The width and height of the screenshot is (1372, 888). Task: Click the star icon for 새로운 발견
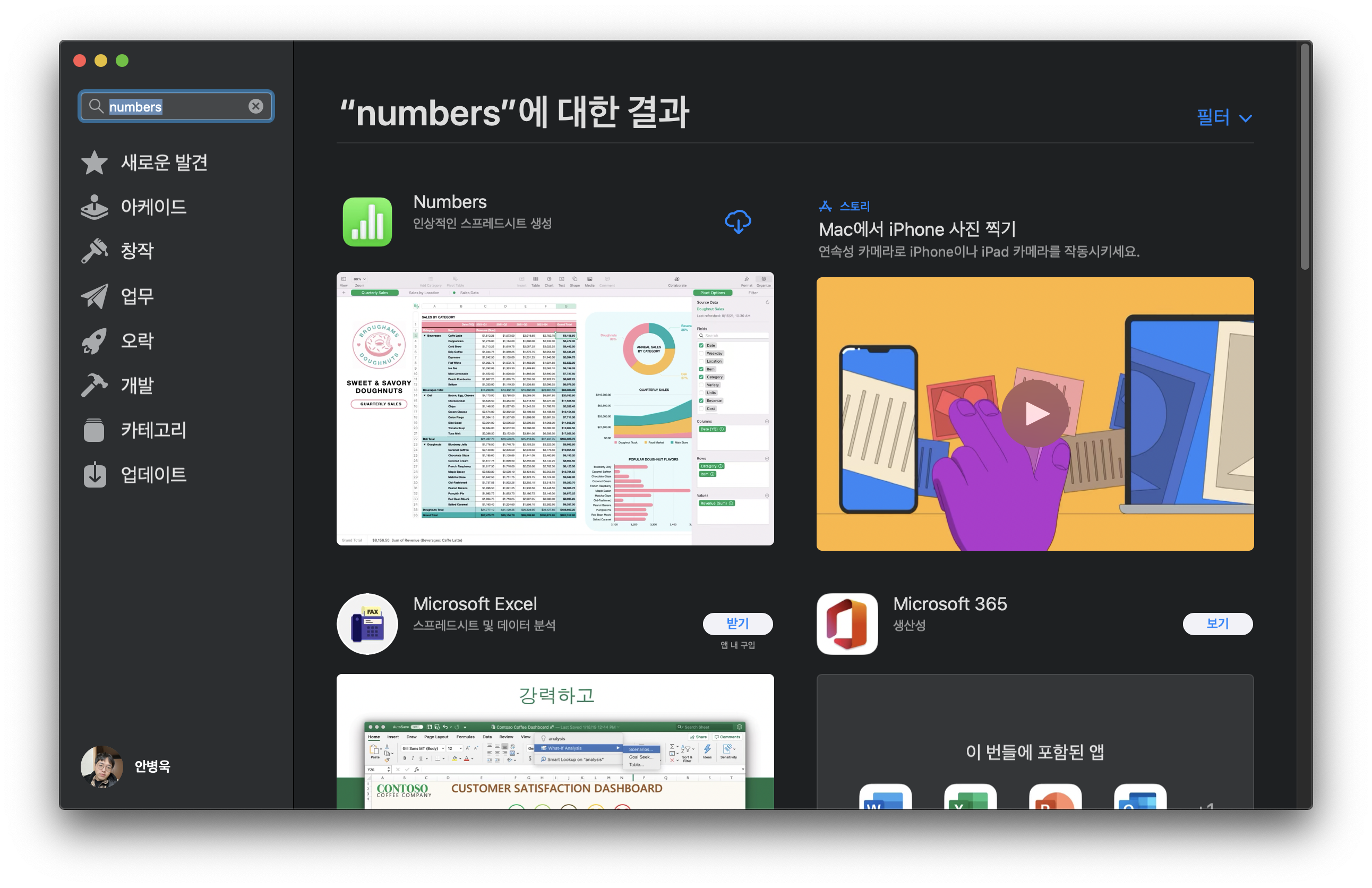95,163
